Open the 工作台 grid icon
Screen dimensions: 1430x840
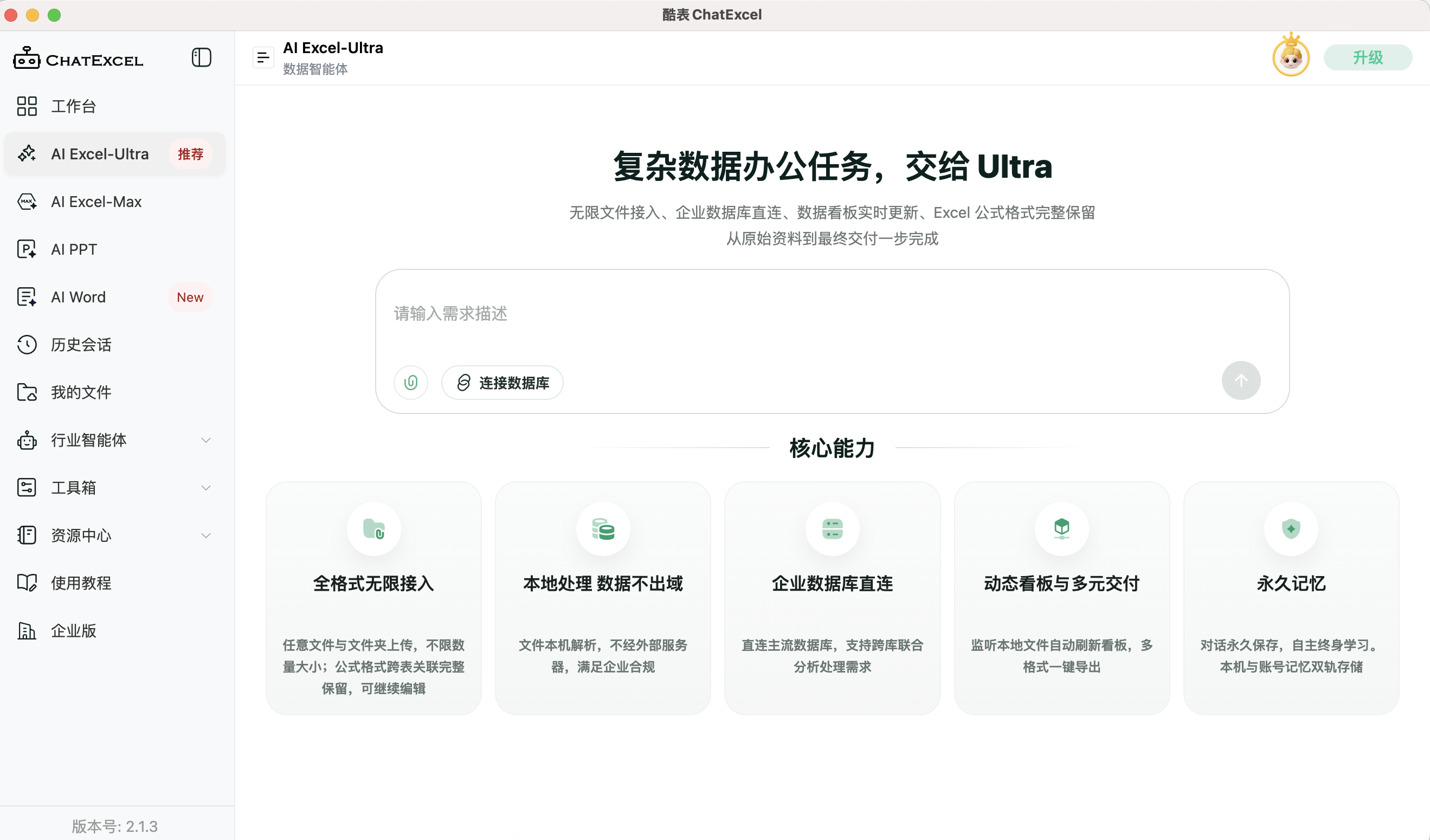(27, 106)
